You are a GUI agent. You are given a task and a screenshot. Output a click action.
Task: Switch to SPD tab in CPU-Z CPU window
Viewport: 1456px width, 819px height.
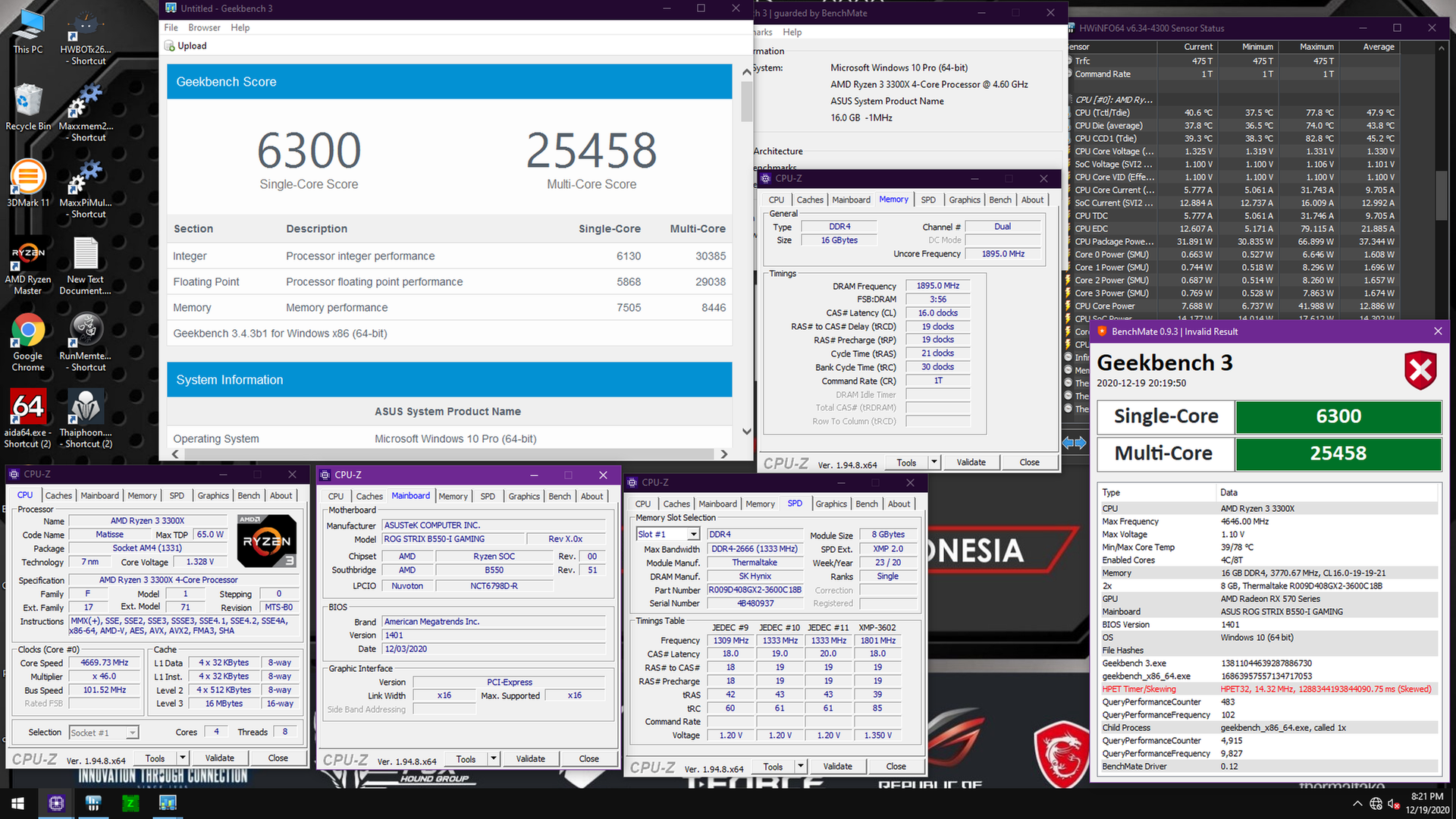(177, 496)
